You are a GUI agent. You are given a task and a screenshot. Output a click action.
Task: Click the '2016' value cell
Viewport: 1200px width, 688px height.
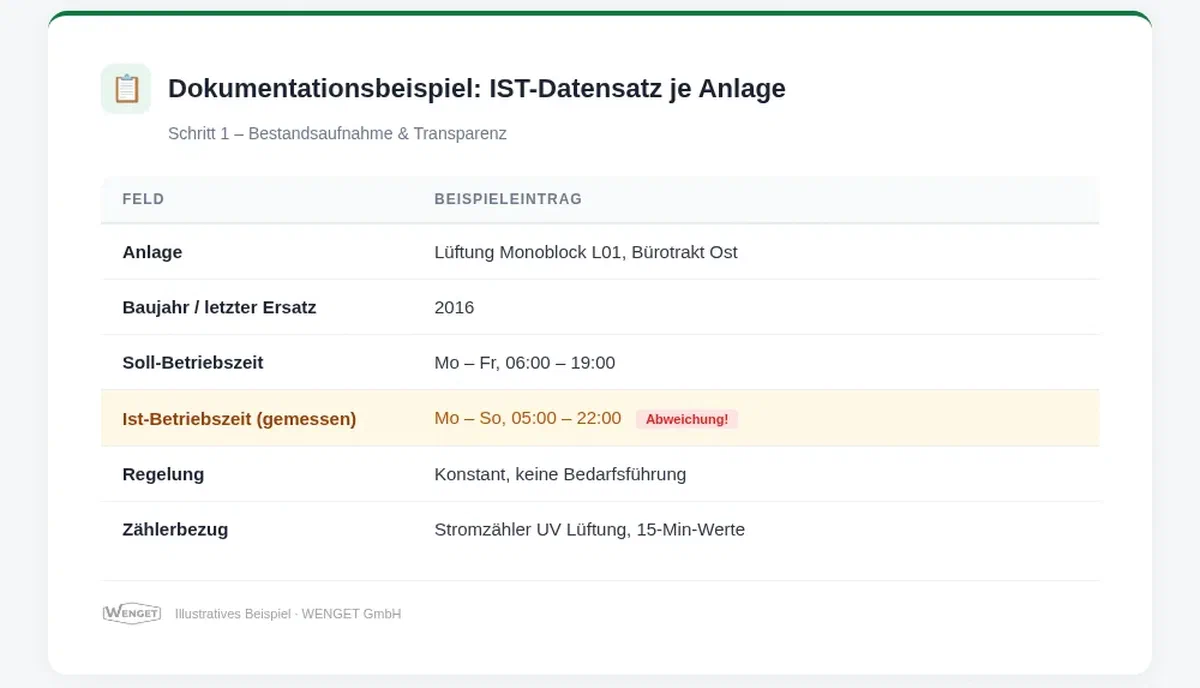click(454, 307)
